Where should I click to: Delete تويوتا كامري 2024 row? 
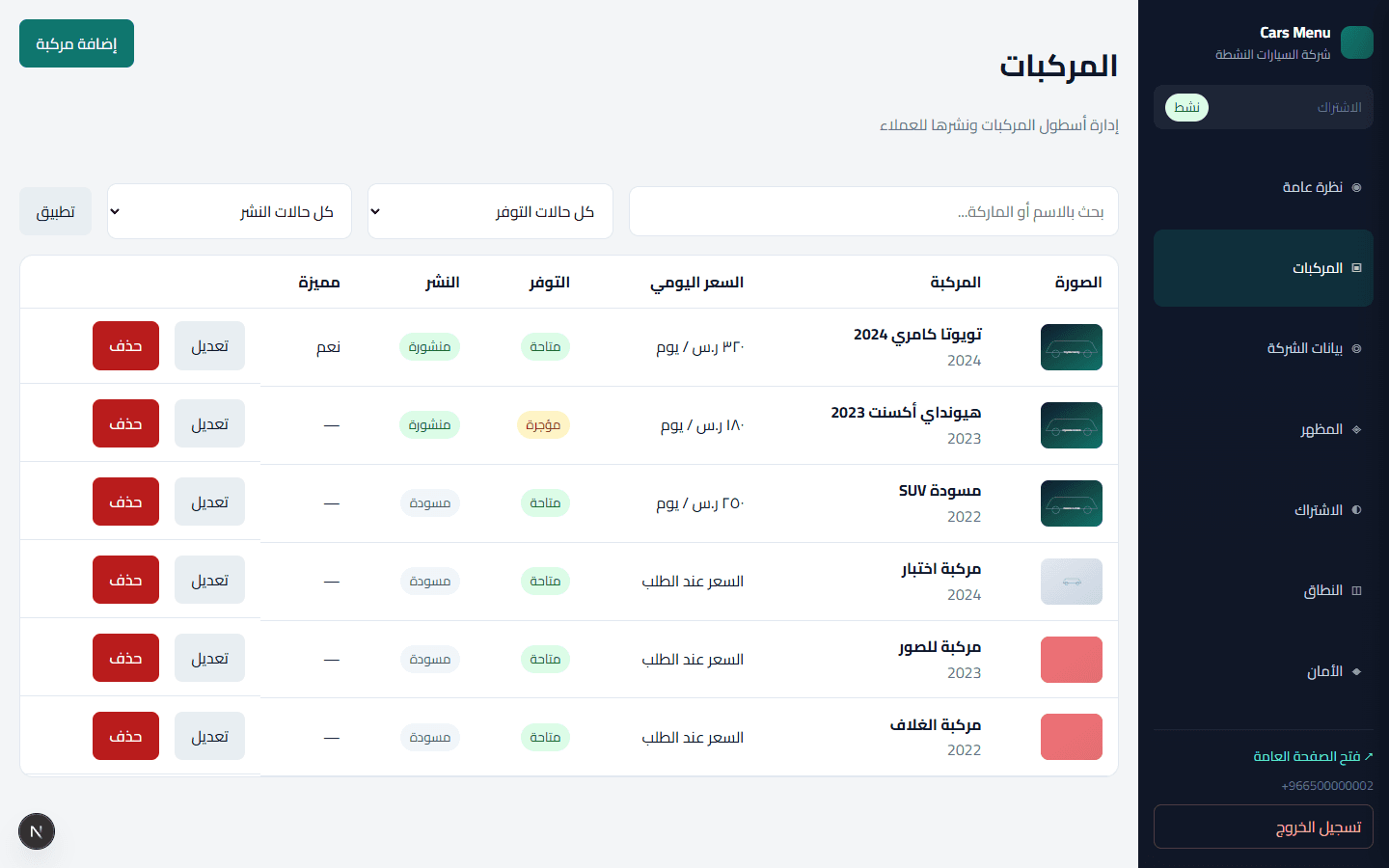pyautogui.click(x=125, y=345)
